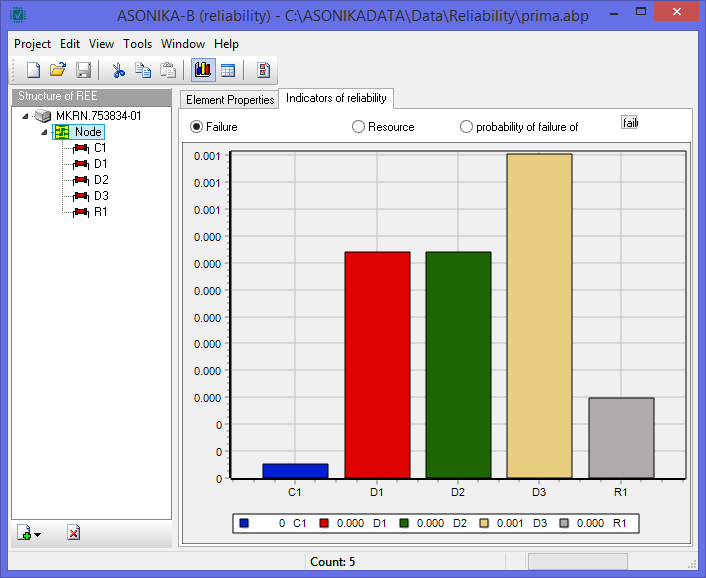Click the New project icon
706x578 pixels.
(33, 70)
